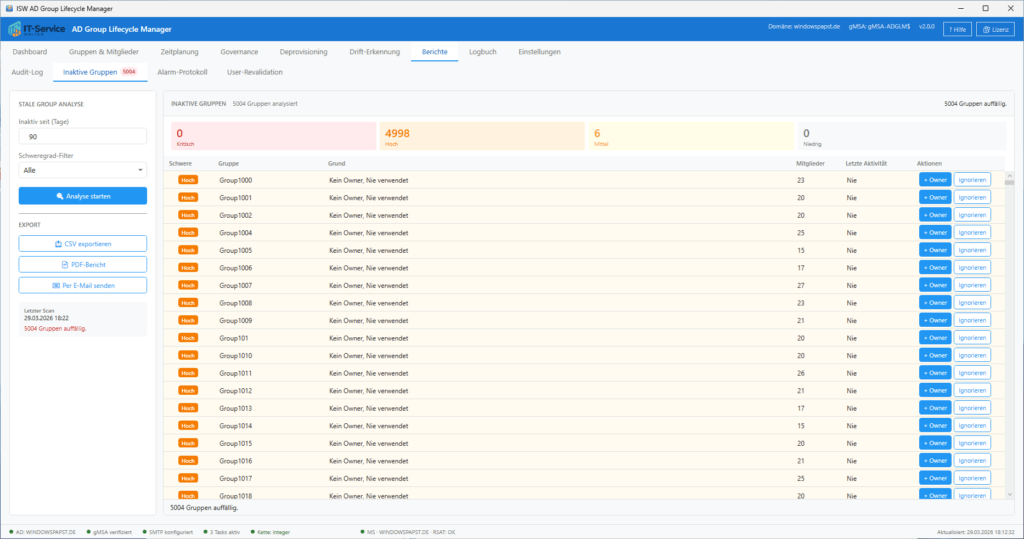1024x539 pixels.
Task: Open the User-Revalidation sub-tab
Action: click(255, 72)
